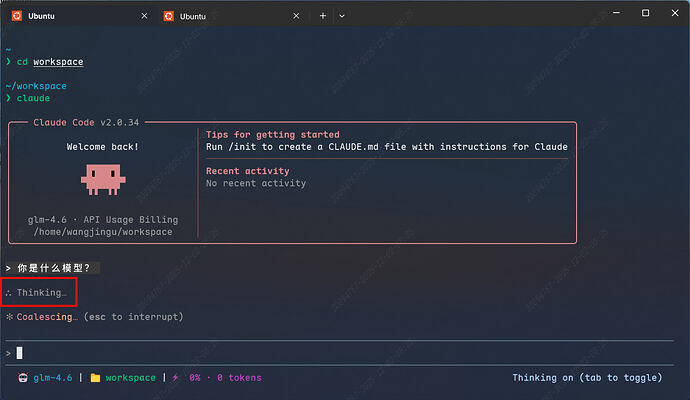Click the '你是什么模型?' user message
690x400 pixels.
[x=53, y=268]
